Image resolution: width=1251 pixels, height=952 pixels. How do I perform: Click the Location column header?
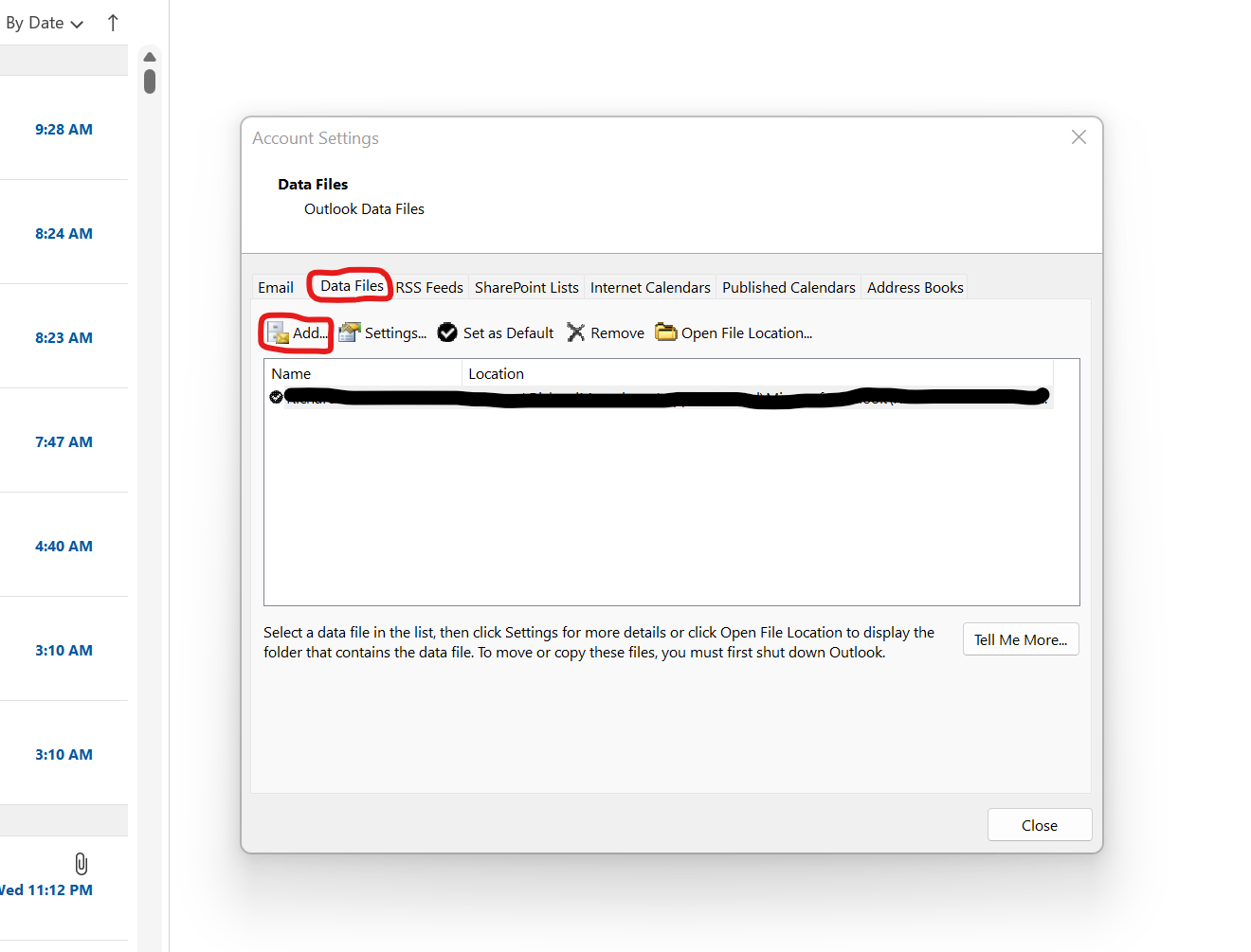pyautogui.click(x=496, y=373)
